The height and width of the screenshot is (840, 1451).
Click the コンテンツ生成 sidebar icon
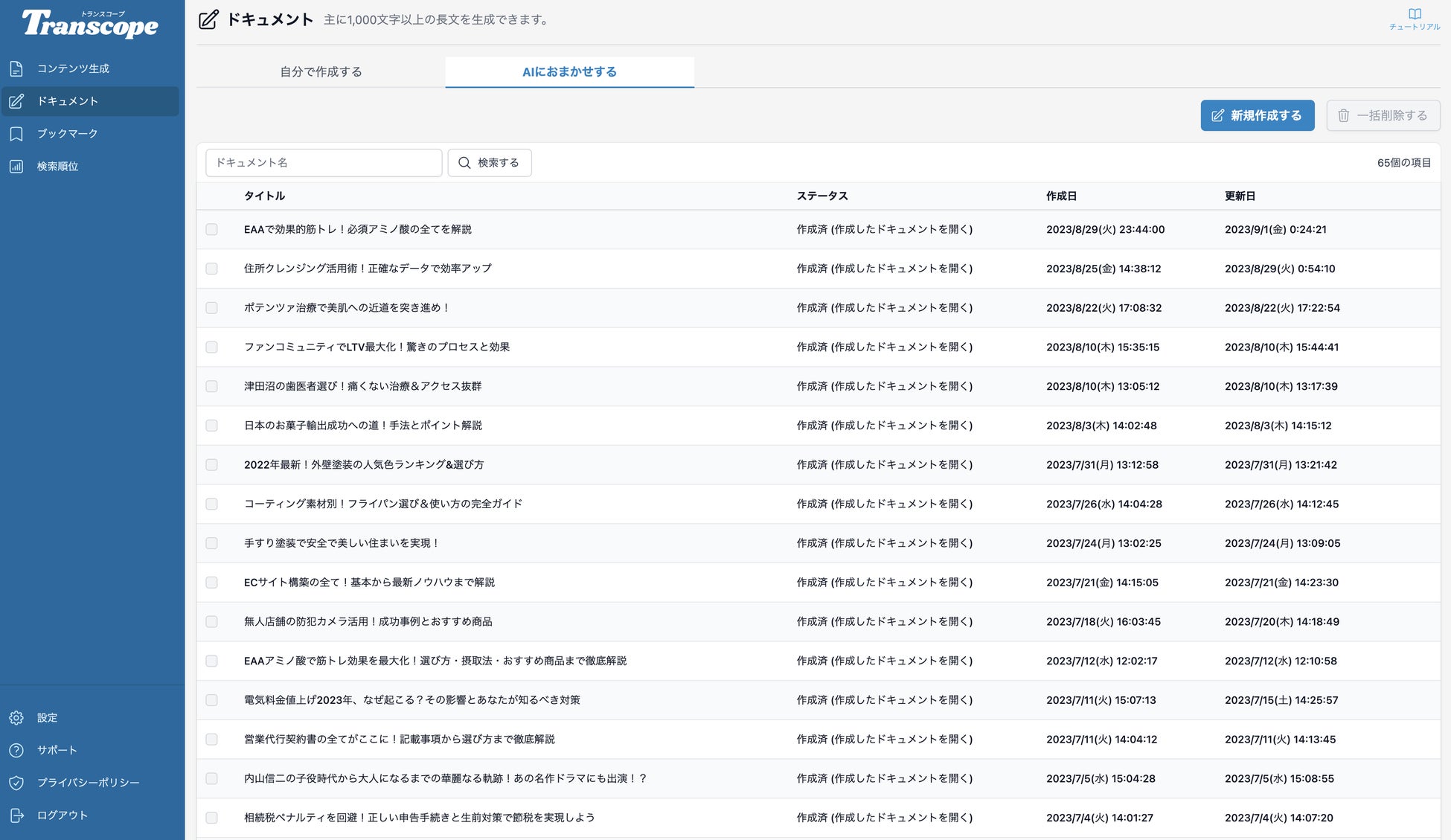click(x=16, y=68)
